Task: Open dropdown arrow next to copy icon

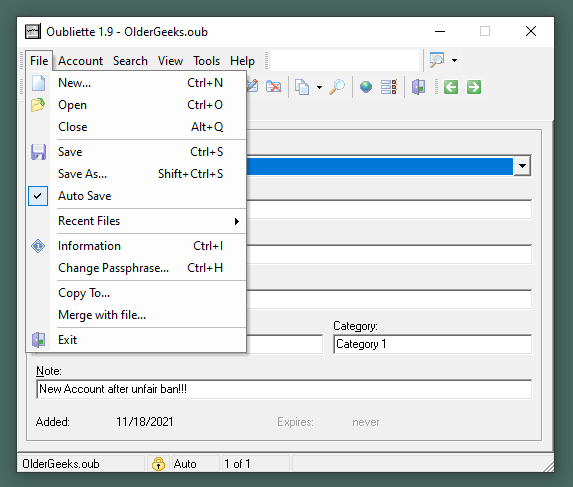Action: pos(319,87)
